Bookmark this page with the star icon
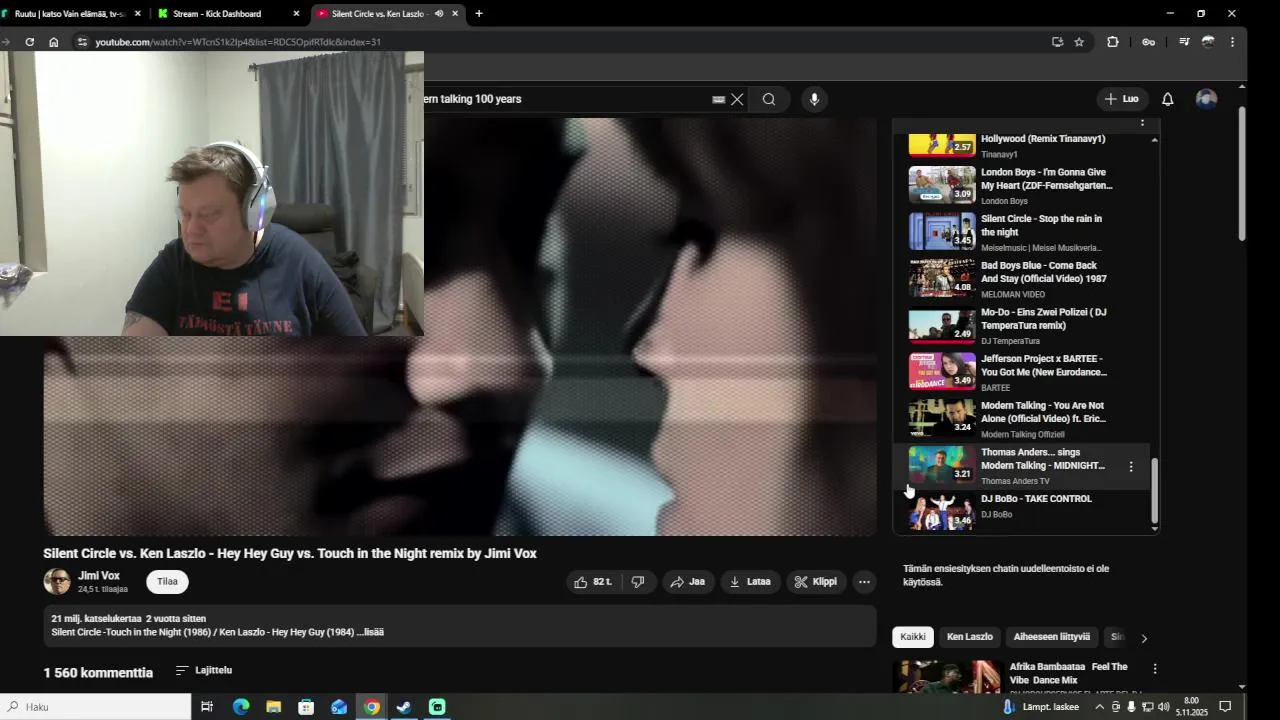 pos(1079,42)
